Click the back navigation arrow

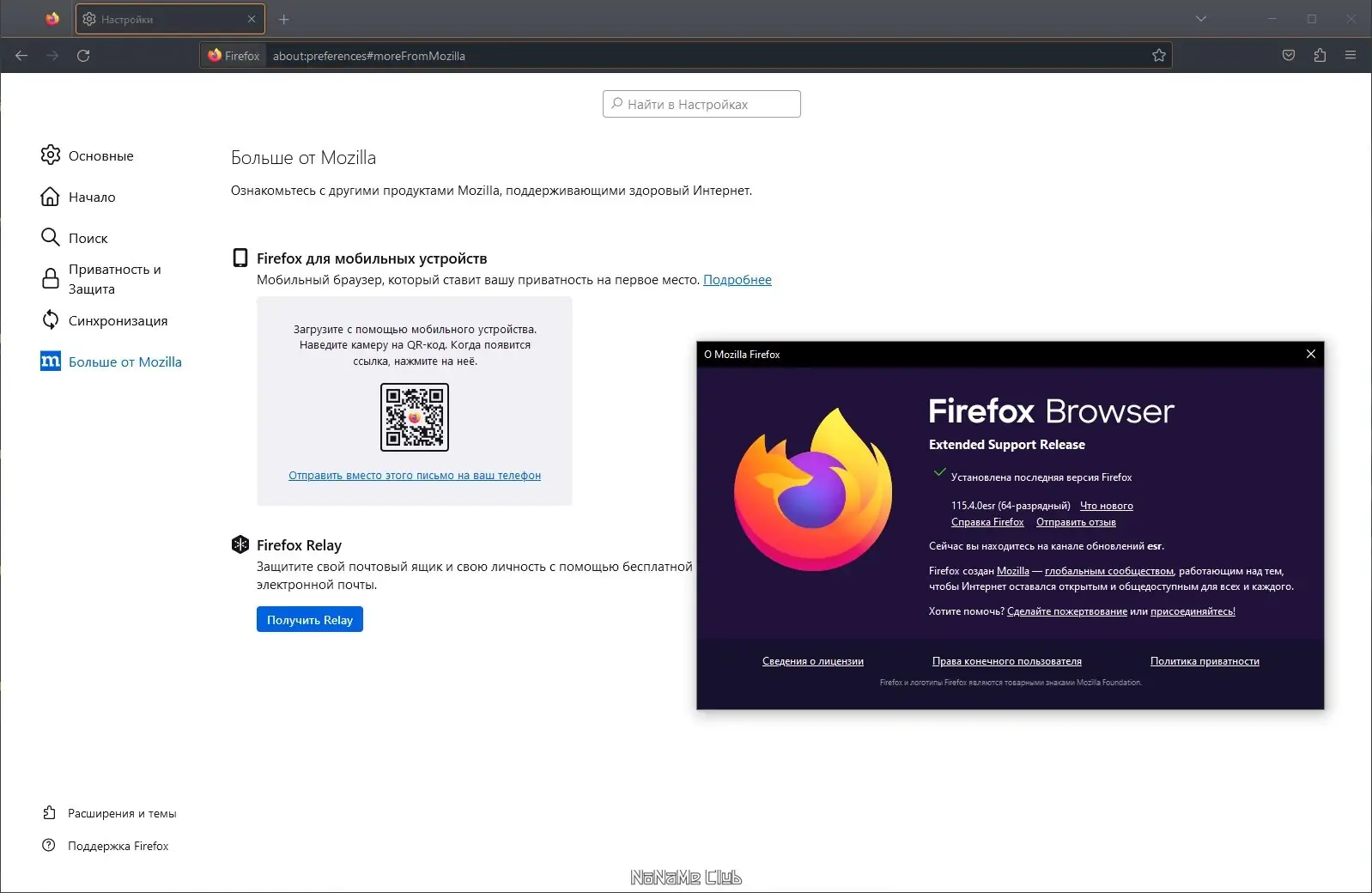pos(21,56)
